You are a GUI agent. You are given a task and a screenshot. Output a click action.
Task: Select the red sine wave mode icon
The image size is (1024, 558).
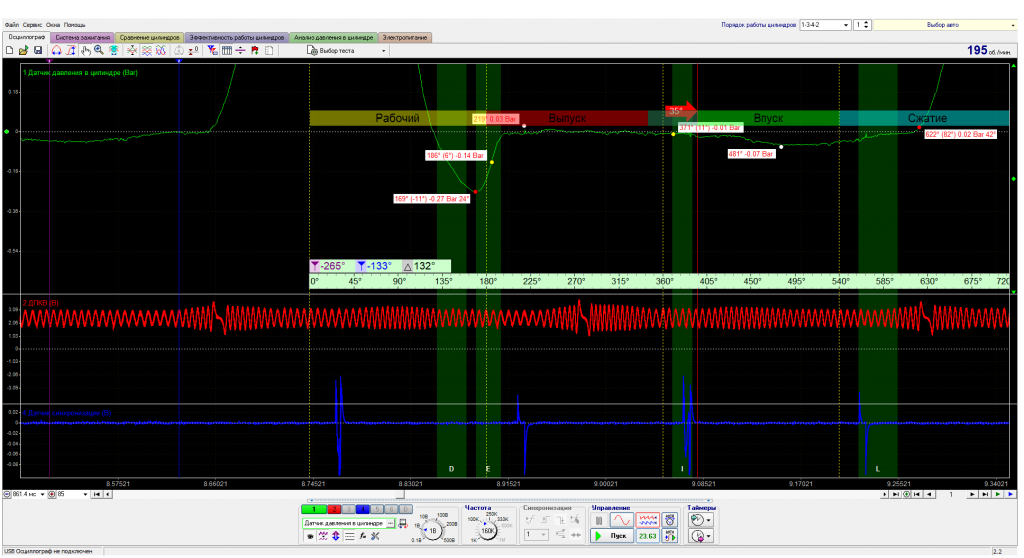click(x=622, y=520)
